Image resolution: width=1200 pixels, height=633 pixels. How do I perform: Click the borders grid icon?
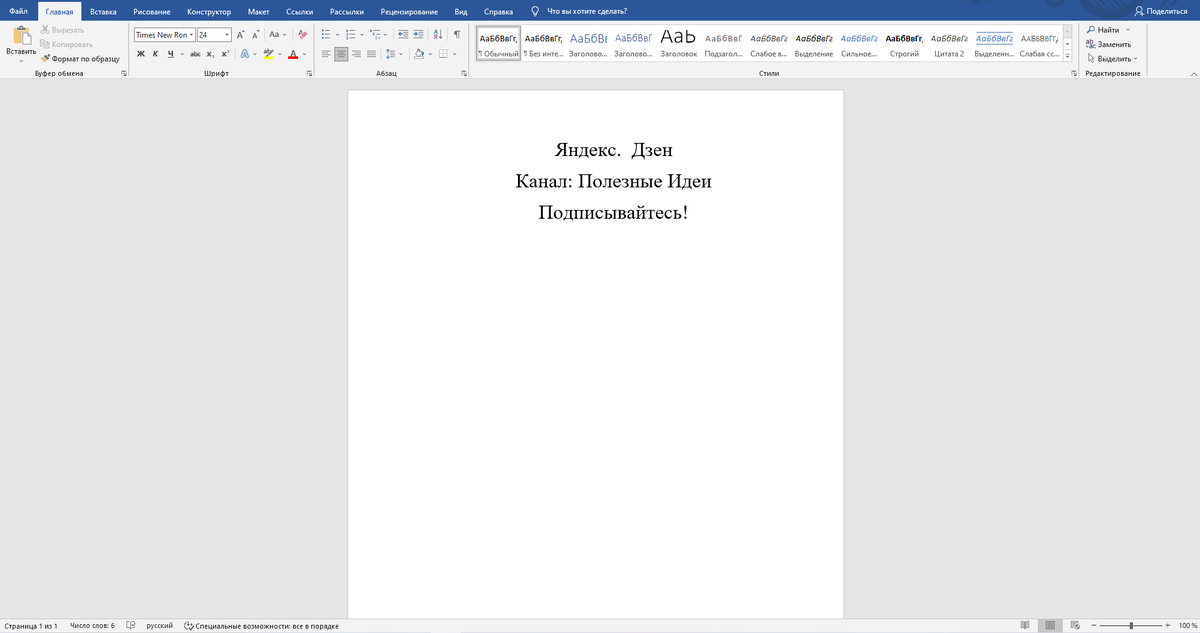tap(442, 53)
